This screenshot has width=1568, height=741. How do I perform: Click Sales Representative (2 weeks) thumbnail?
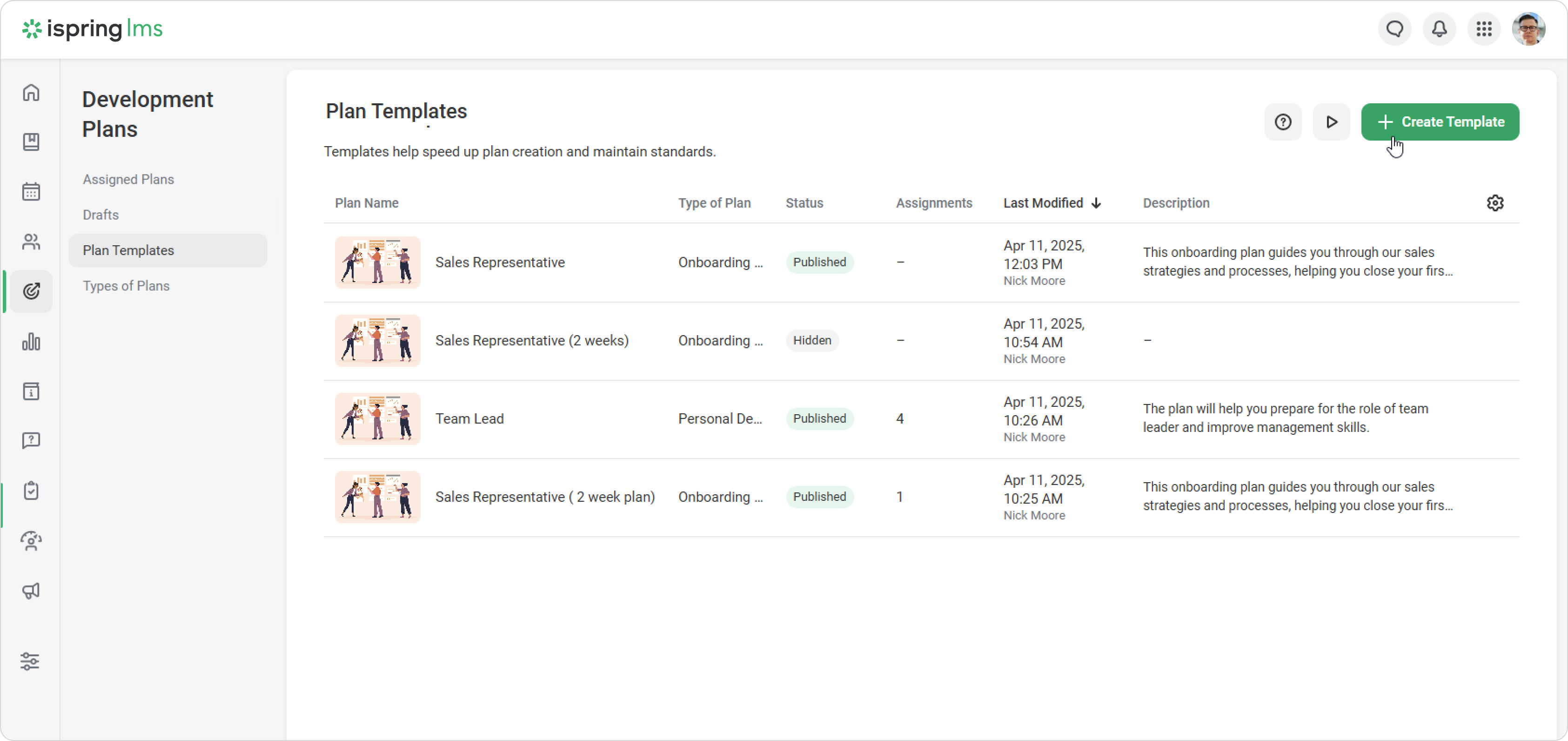377,340
